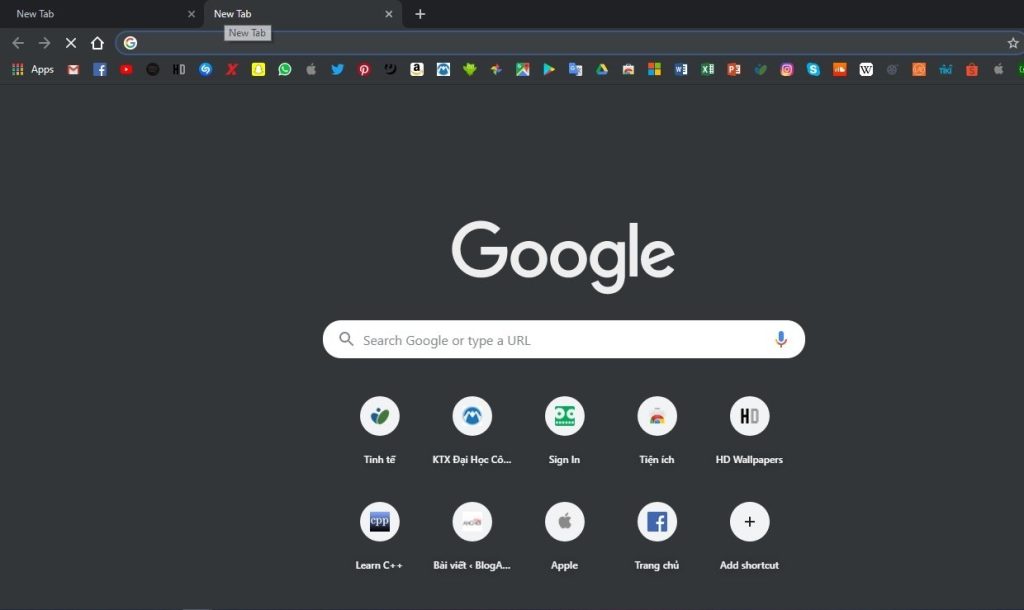The image size is (1024, 610).
Task: Open the SoundCloud bookmark icon
Action: [x=840, y=69]
